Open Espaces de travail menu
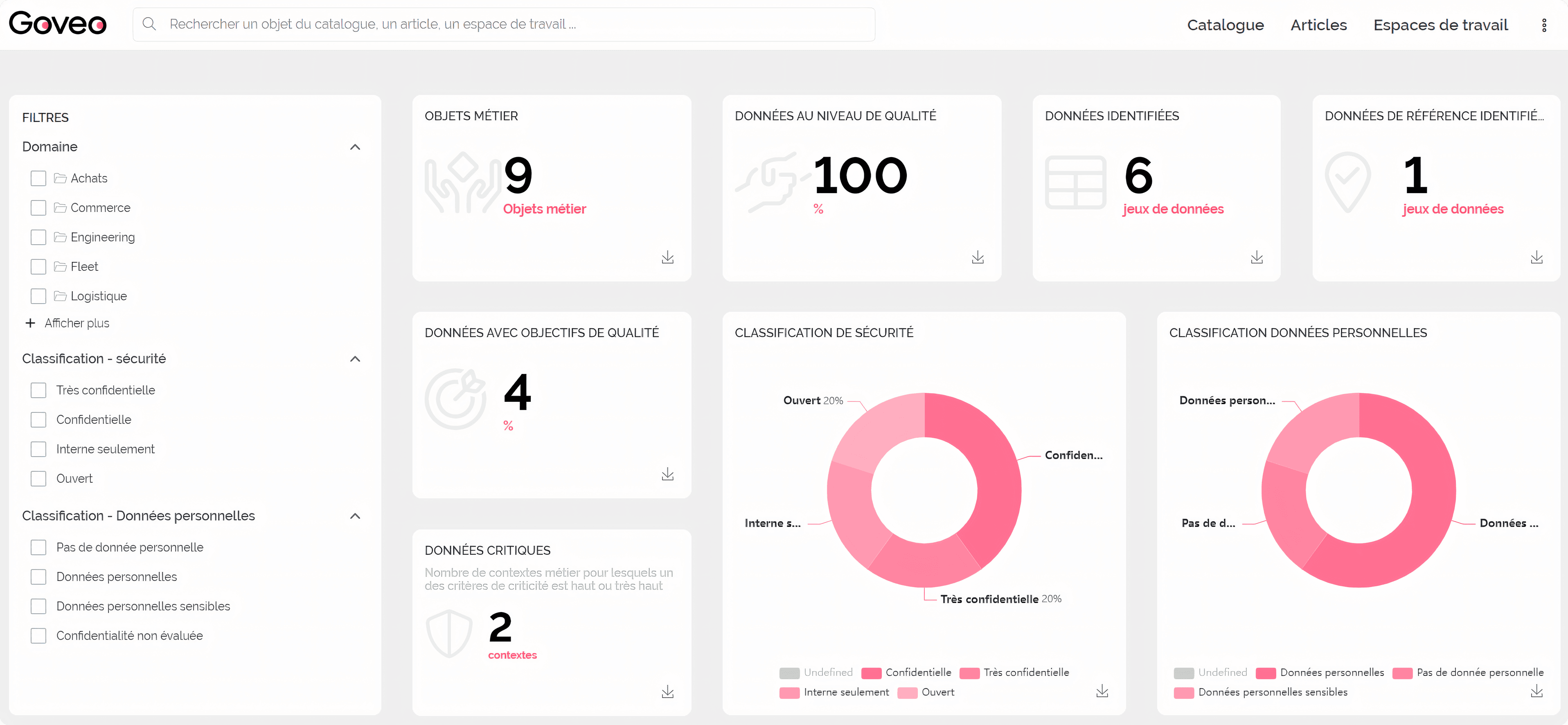 click(1440, 25)
